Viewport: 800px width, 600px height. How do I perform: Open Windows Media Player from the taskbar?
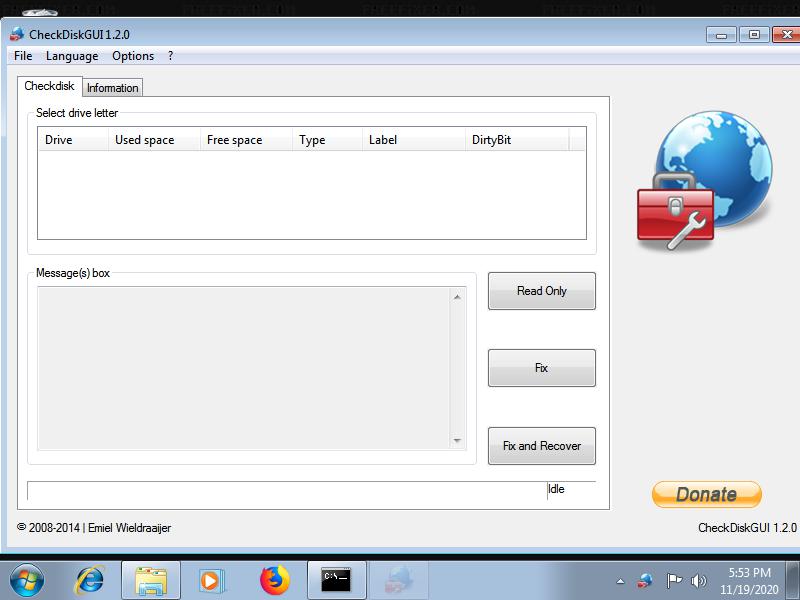(211, 580)
